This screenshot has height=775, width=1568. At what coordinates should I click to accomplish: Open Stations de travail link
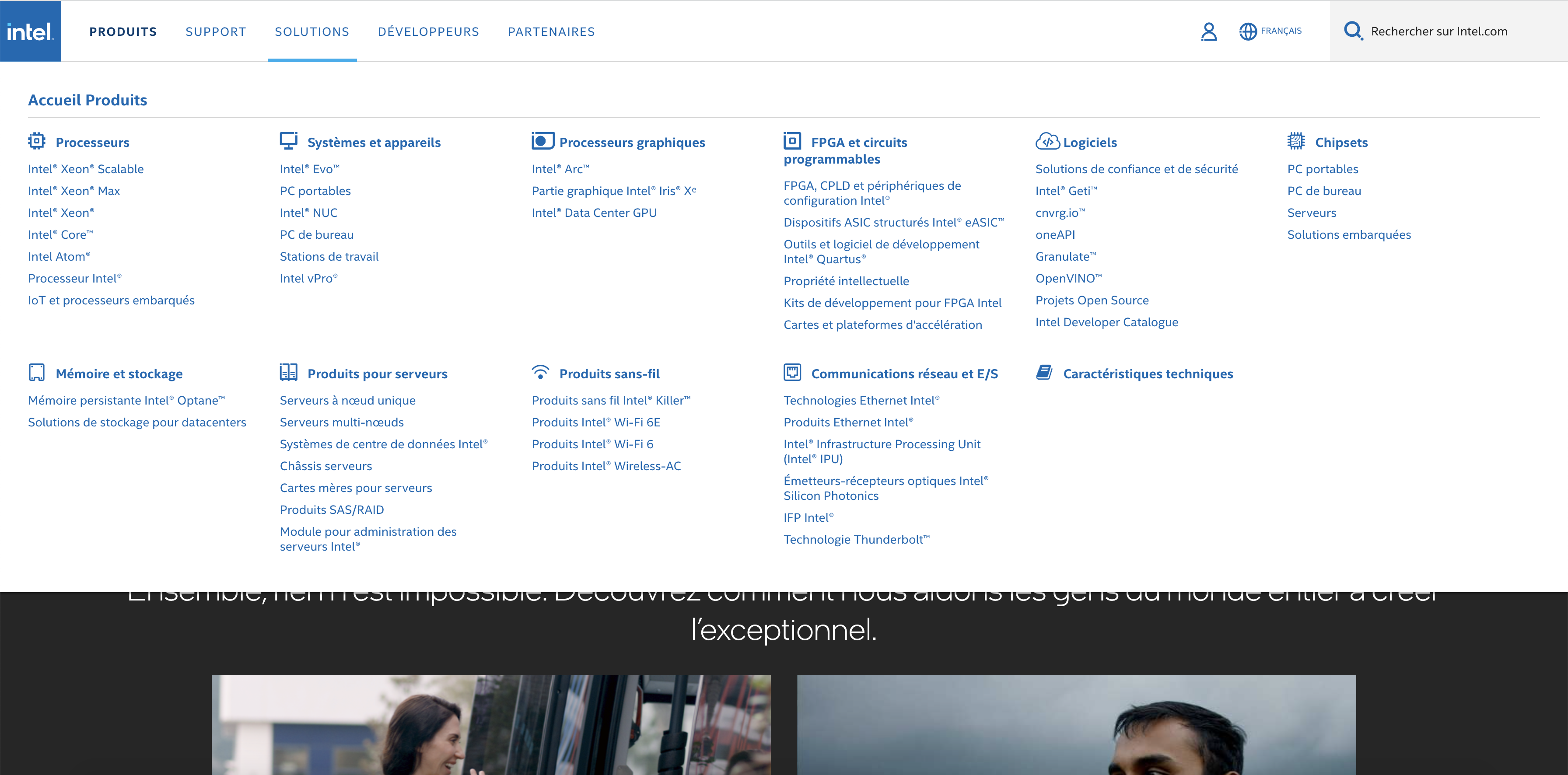(329, 257)
